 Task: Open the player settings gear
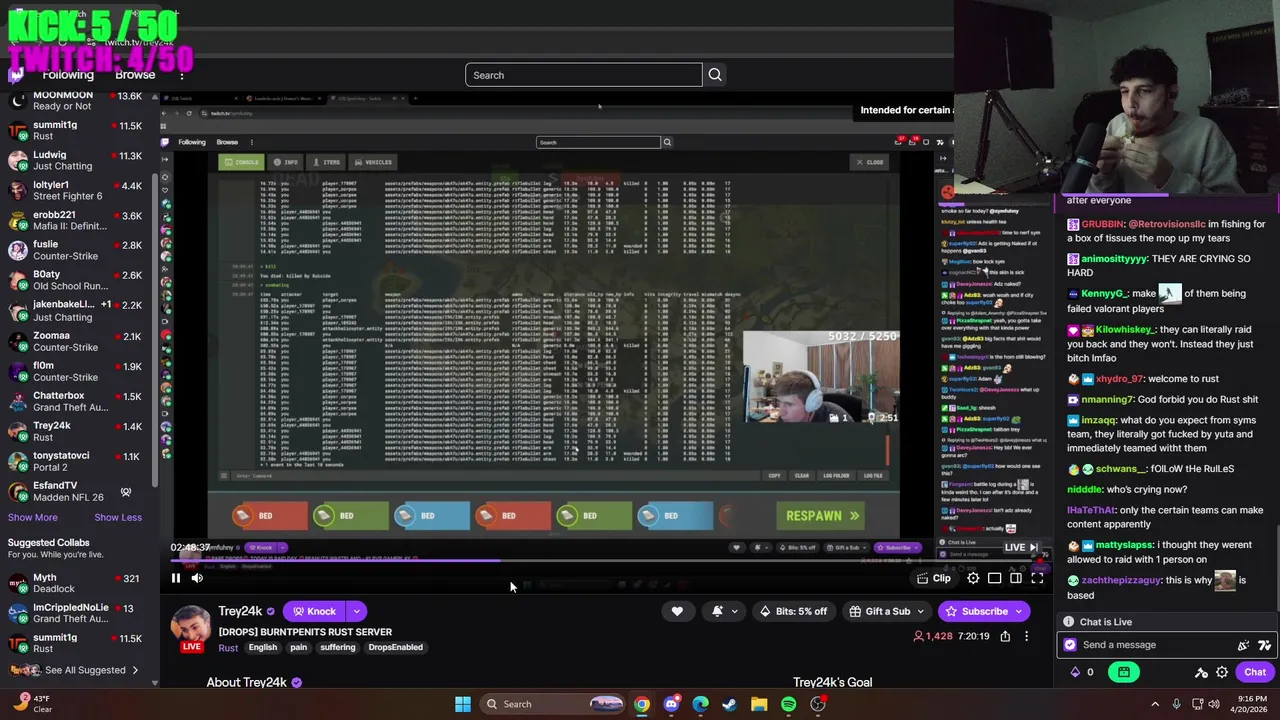pos(973,578)
